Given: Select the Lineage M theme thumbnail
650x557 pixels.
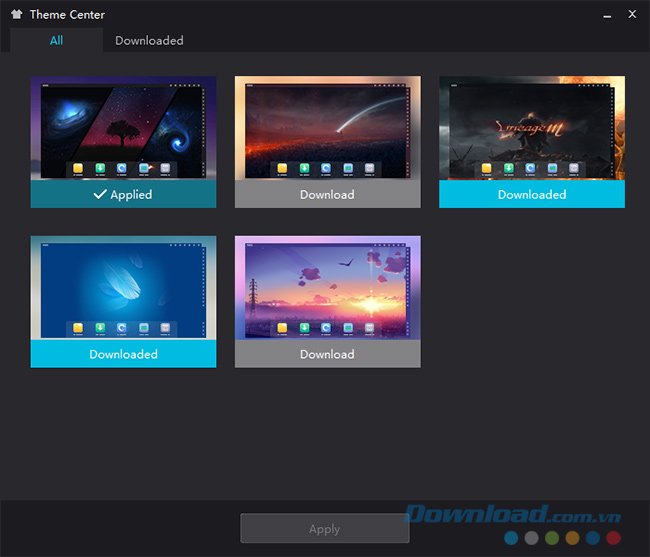Looking at the screenshot, I should pyautogui.click(x=532, y=128).
